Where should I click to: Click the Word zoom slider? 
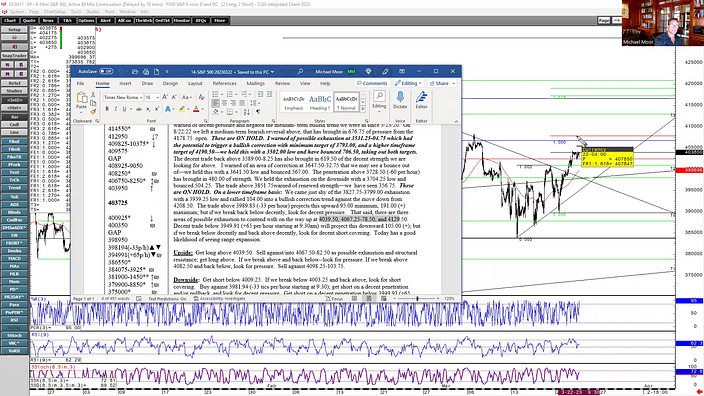point(417,299)
